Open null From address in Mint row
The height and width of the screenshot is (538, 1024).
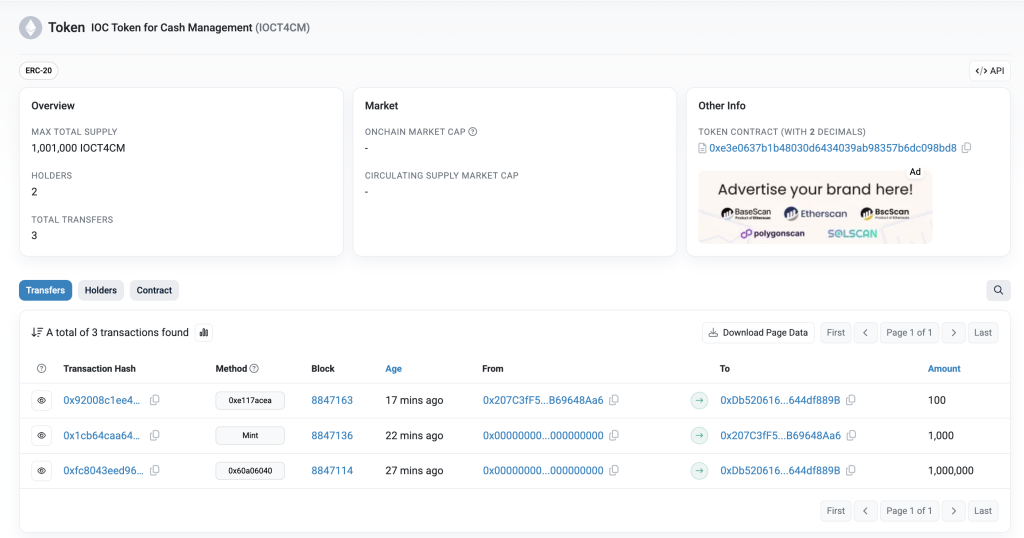[543, 435]
